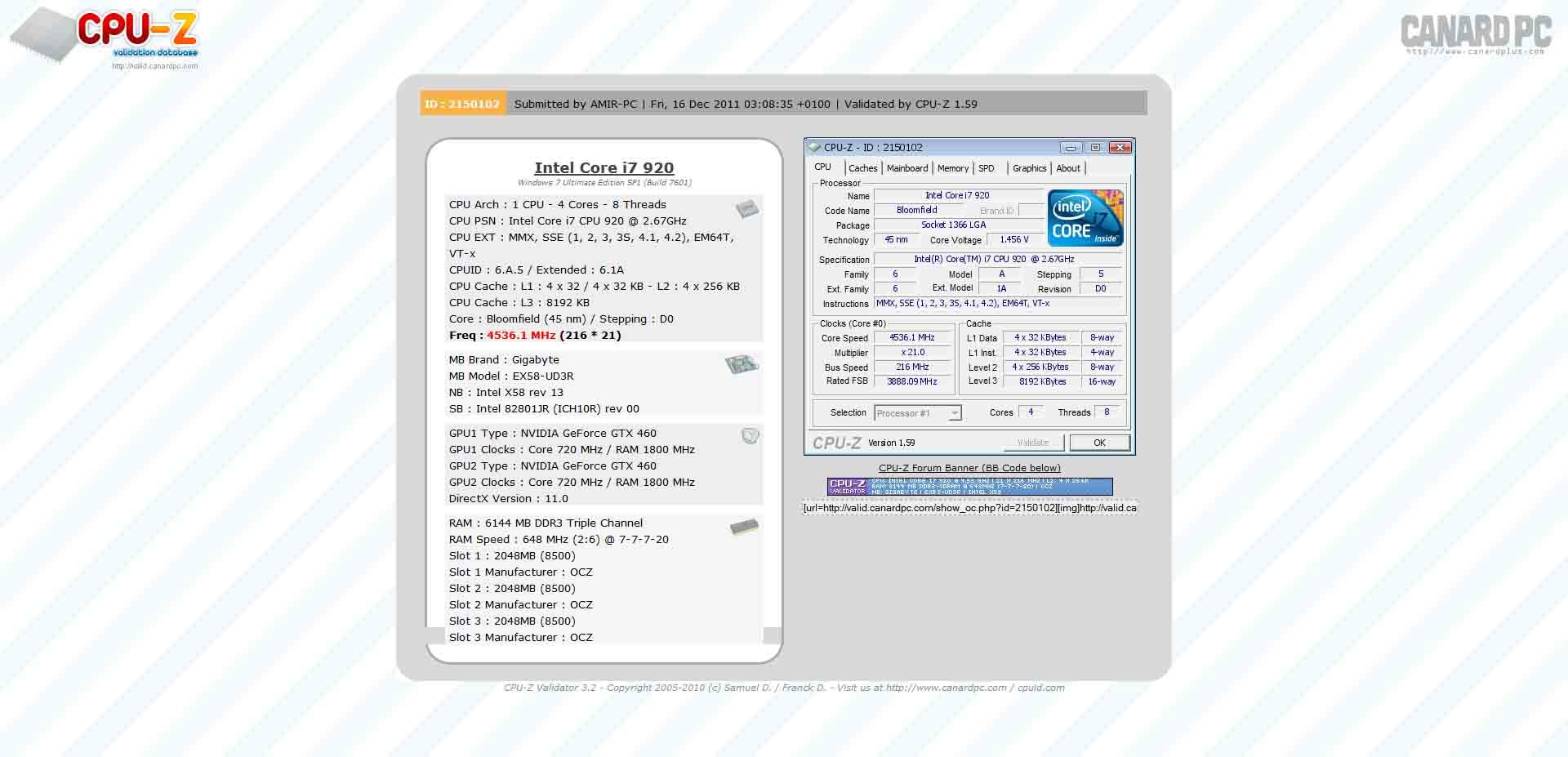1568x757 pixels.
Task: Click the OK button in CPU-Z
Action: point(1099,443)
